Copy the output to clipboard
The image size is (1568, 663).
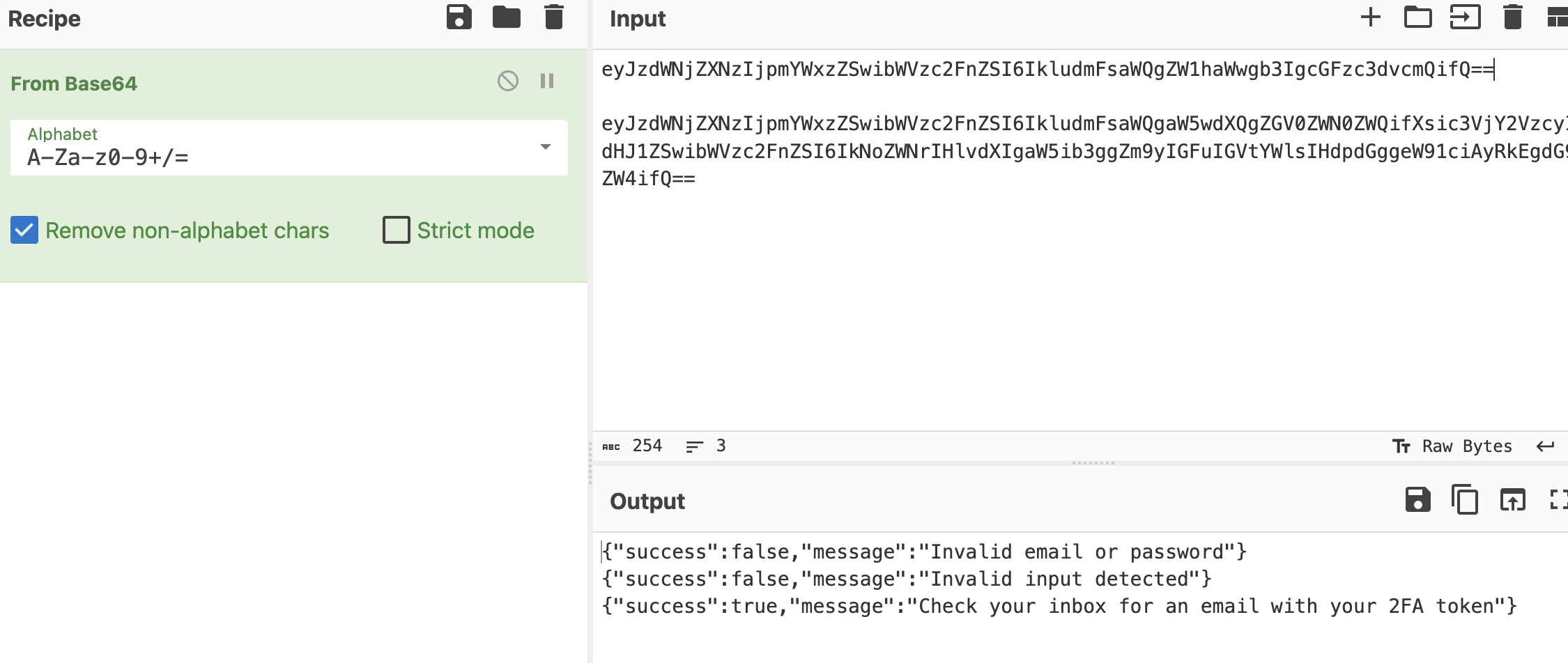pos(1465,500)
